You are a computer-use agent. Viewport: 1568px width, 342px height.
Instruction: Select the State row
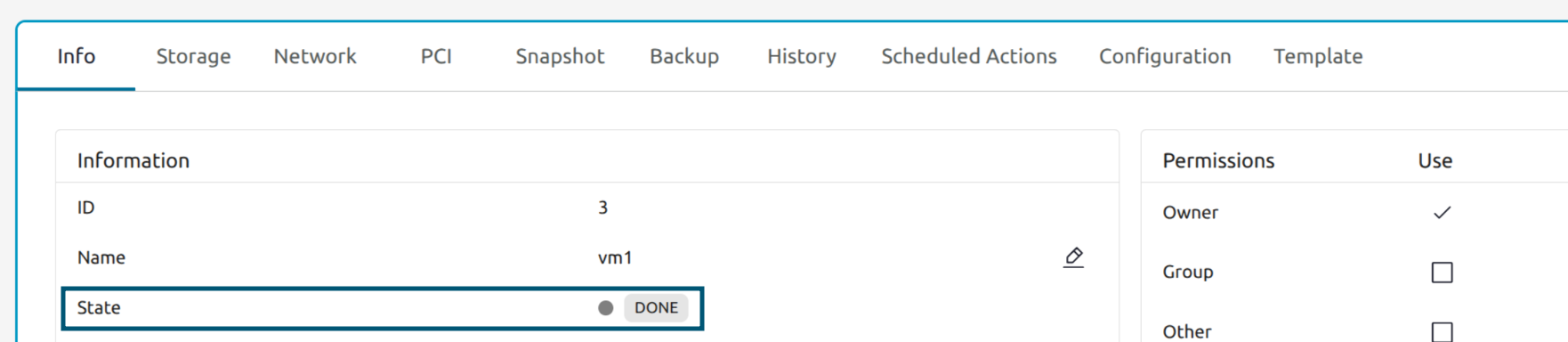383,308
